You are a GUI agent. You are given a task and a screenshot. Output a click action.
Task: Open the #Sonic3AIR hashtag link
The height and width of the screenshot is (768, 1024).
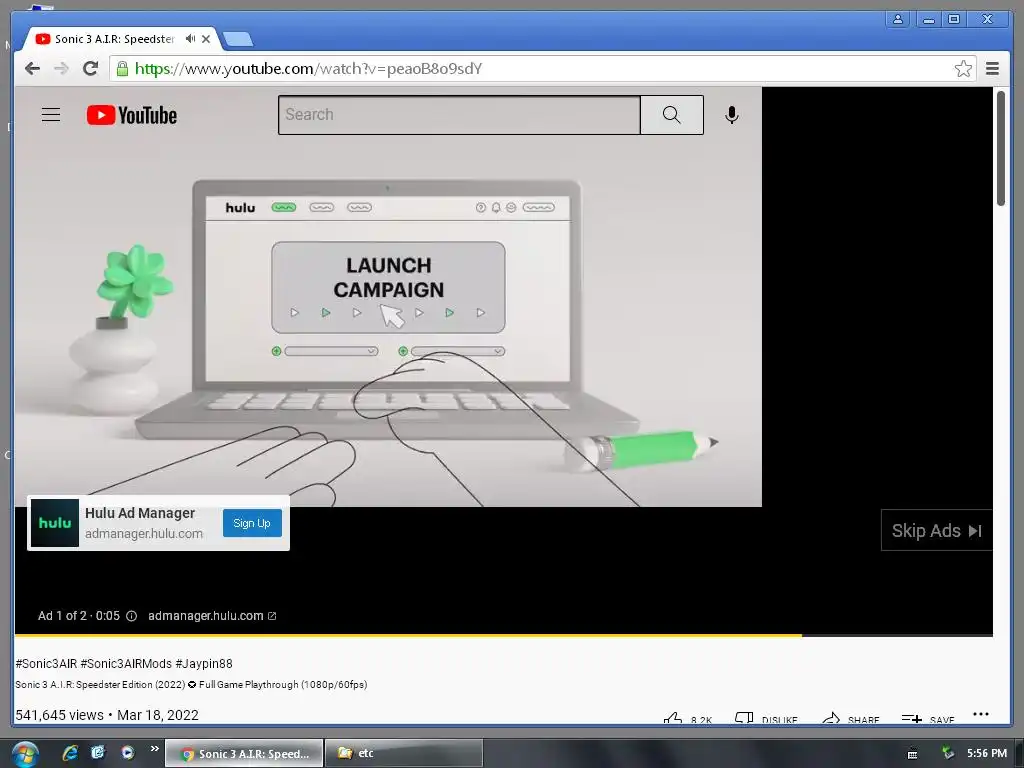coord(46,664)
